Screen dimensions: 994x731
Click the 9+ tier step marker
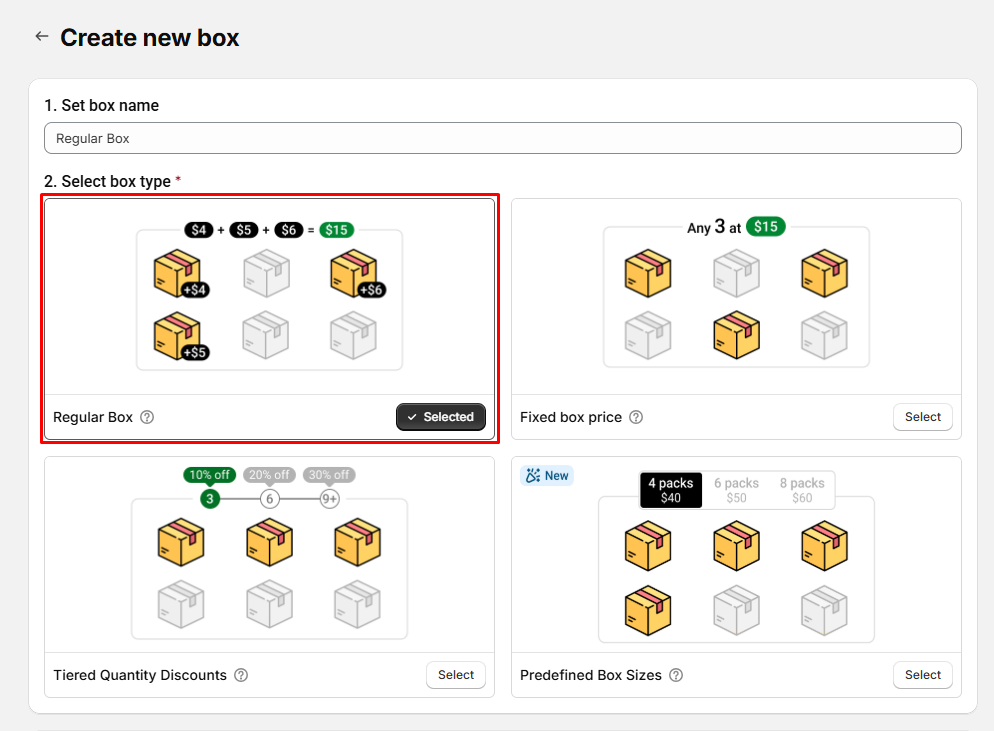tap(330, 499)
